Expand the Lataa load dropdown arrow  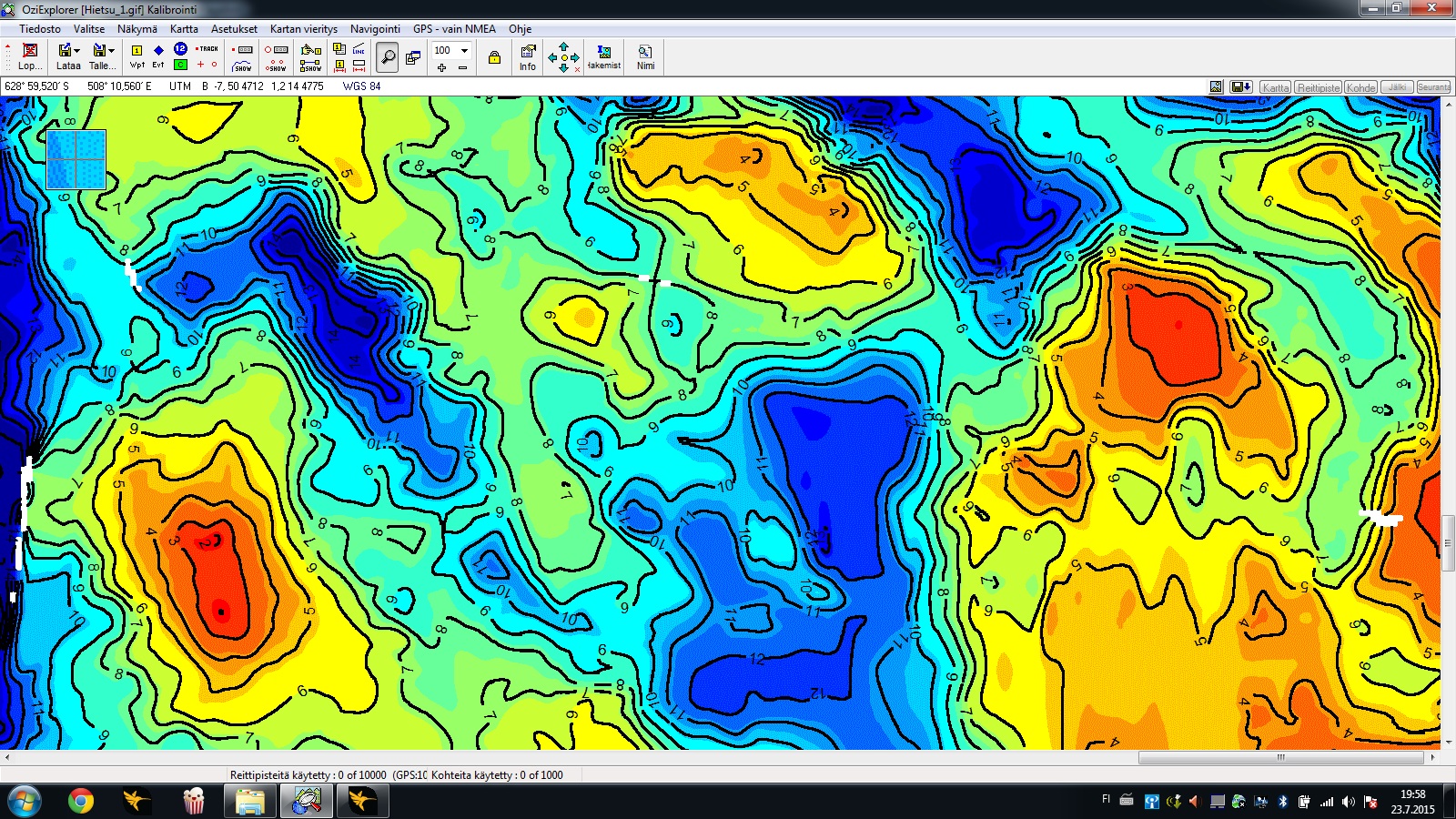click(x=77, y=51)
